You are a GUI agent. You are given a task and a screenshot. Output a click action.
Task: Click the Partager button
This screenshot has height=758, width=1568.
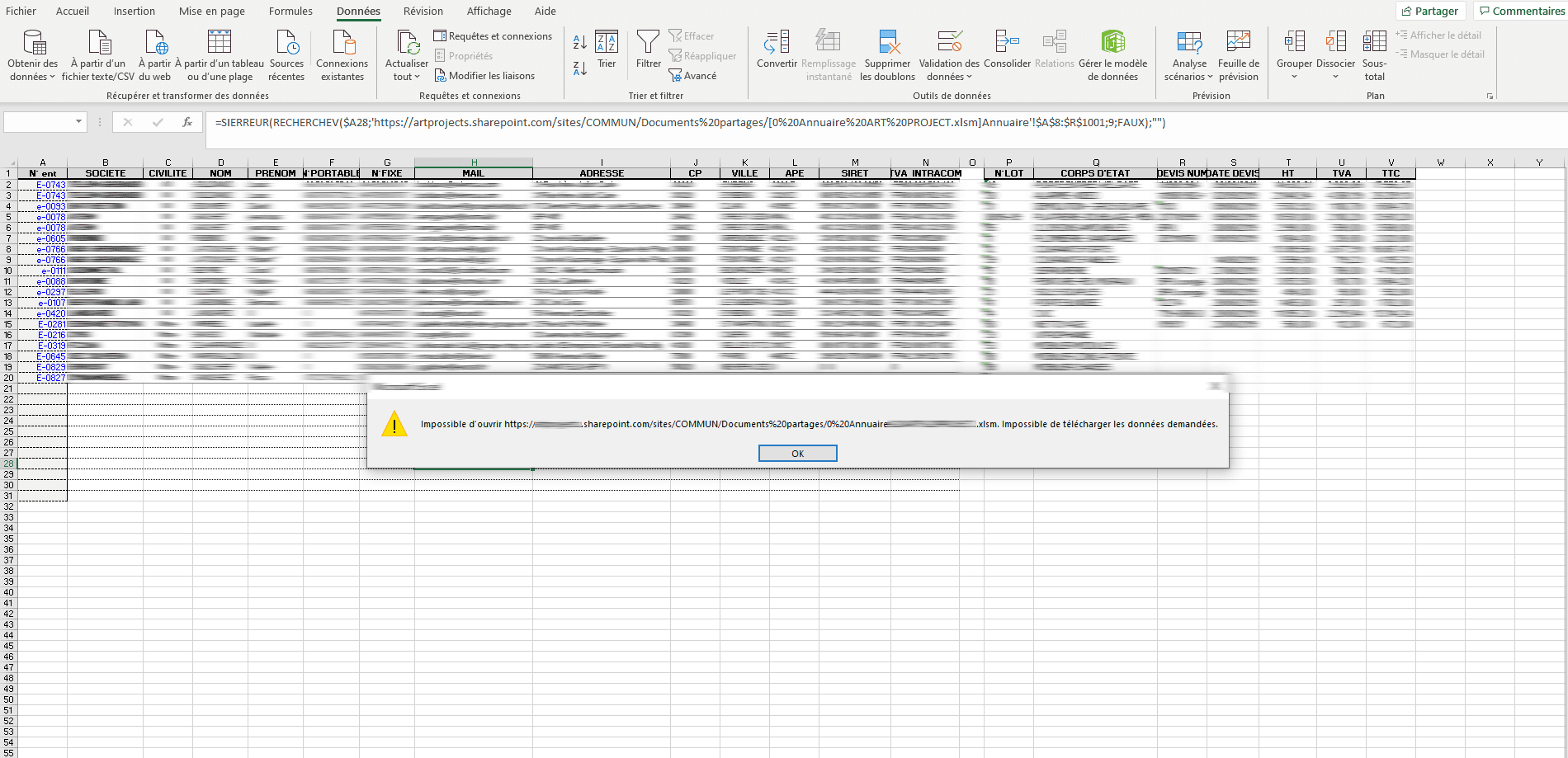pyautogui.click(x=1430, y=12)
